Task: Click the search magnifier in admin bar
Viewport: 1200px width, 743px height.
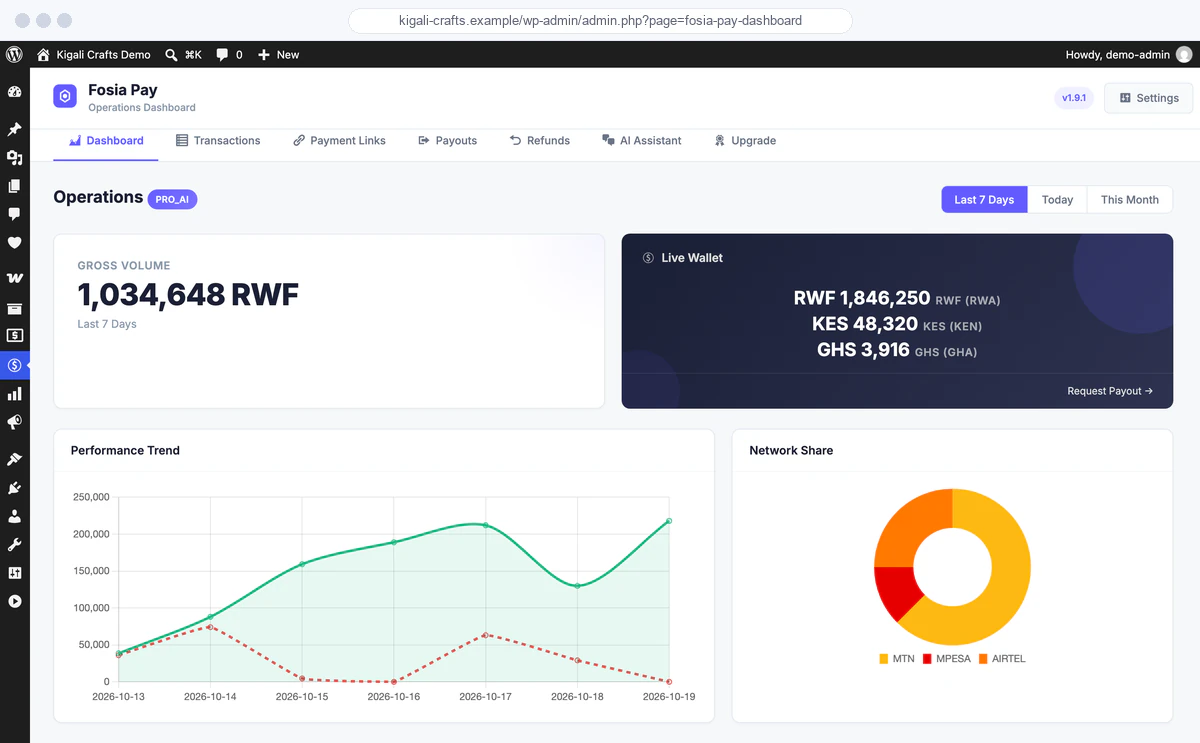Action: tap(171, 54)
